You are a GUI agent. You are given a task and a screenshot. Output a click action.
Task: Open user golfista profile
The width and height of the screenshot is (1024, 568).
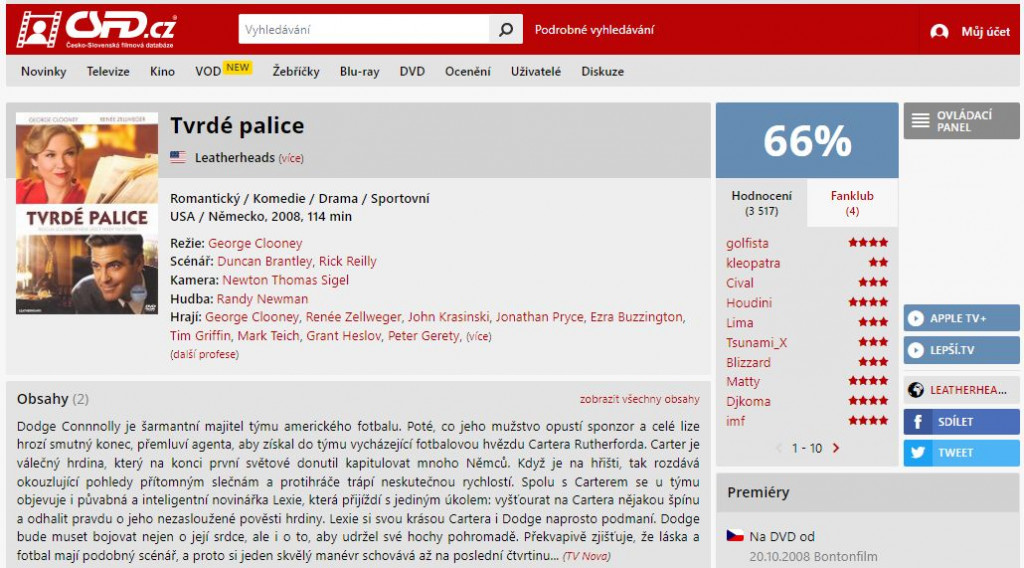coord(747,243)
